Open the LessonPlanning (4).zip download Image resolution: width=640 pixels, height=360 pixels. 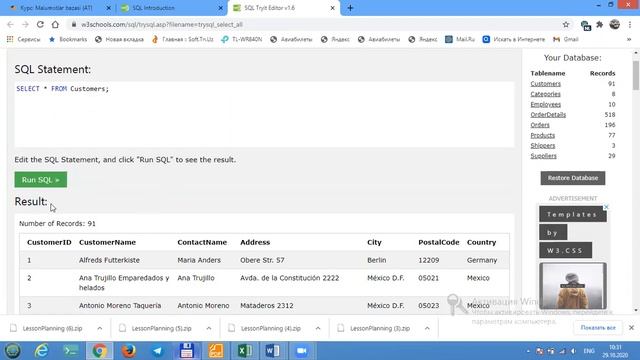pyautogui.click(x=270, y=328)
